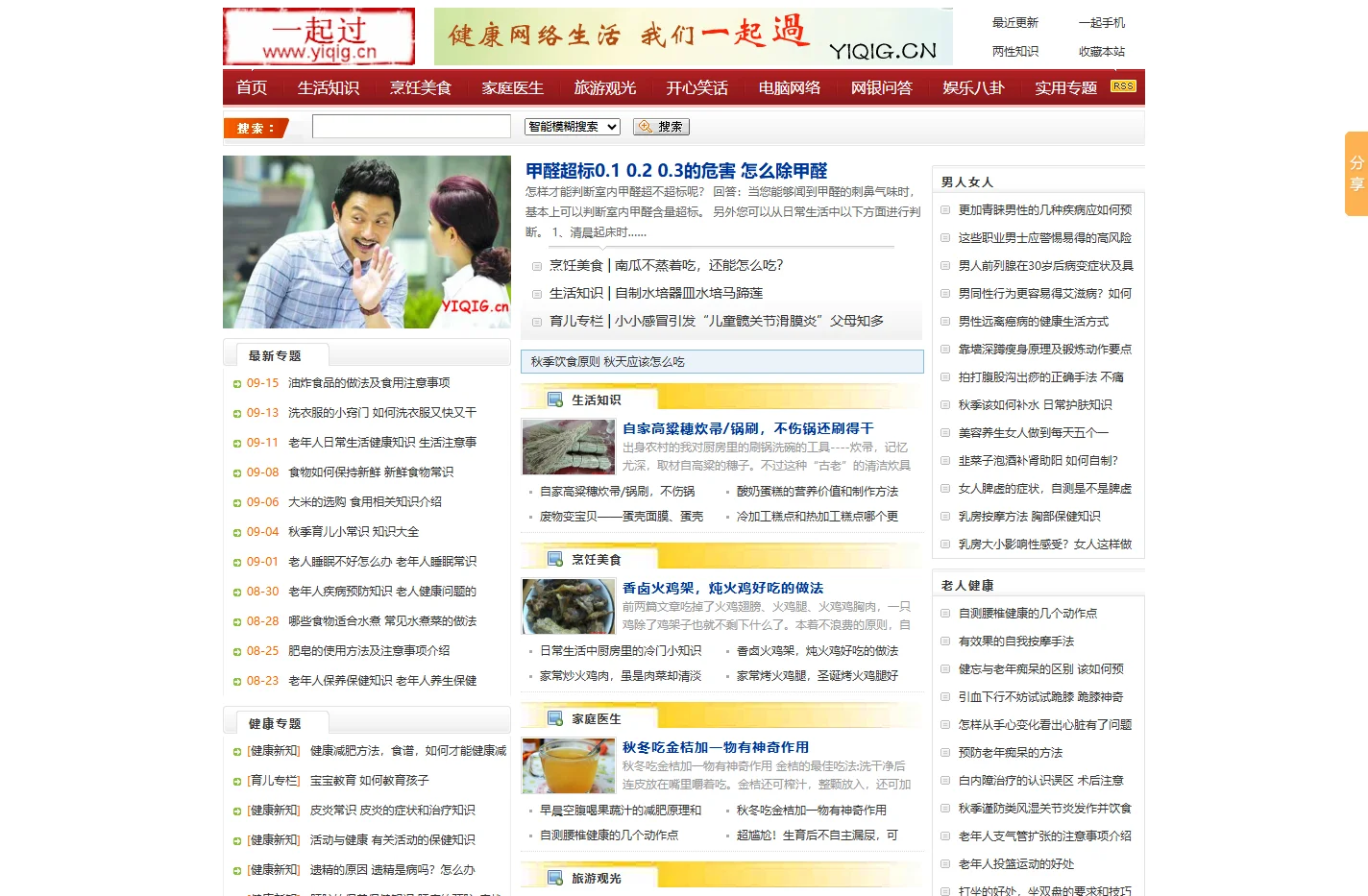Viewport: 1368px width, 896px height.
Task: Open article 秋冬吃金桔加一物有神奇作用 title
Action: tap(716, 747)
